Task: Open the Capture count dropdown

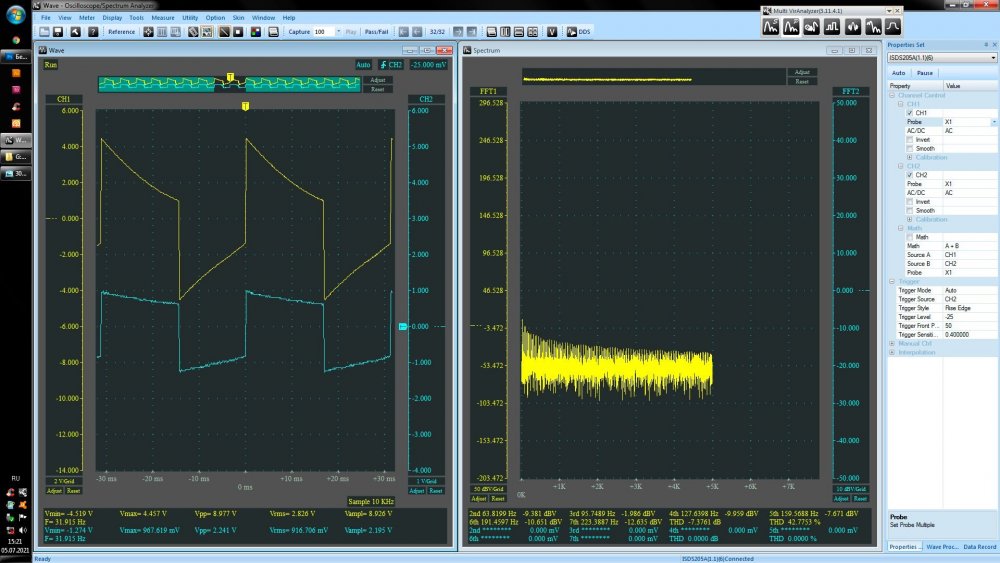Action: point(337,32)
